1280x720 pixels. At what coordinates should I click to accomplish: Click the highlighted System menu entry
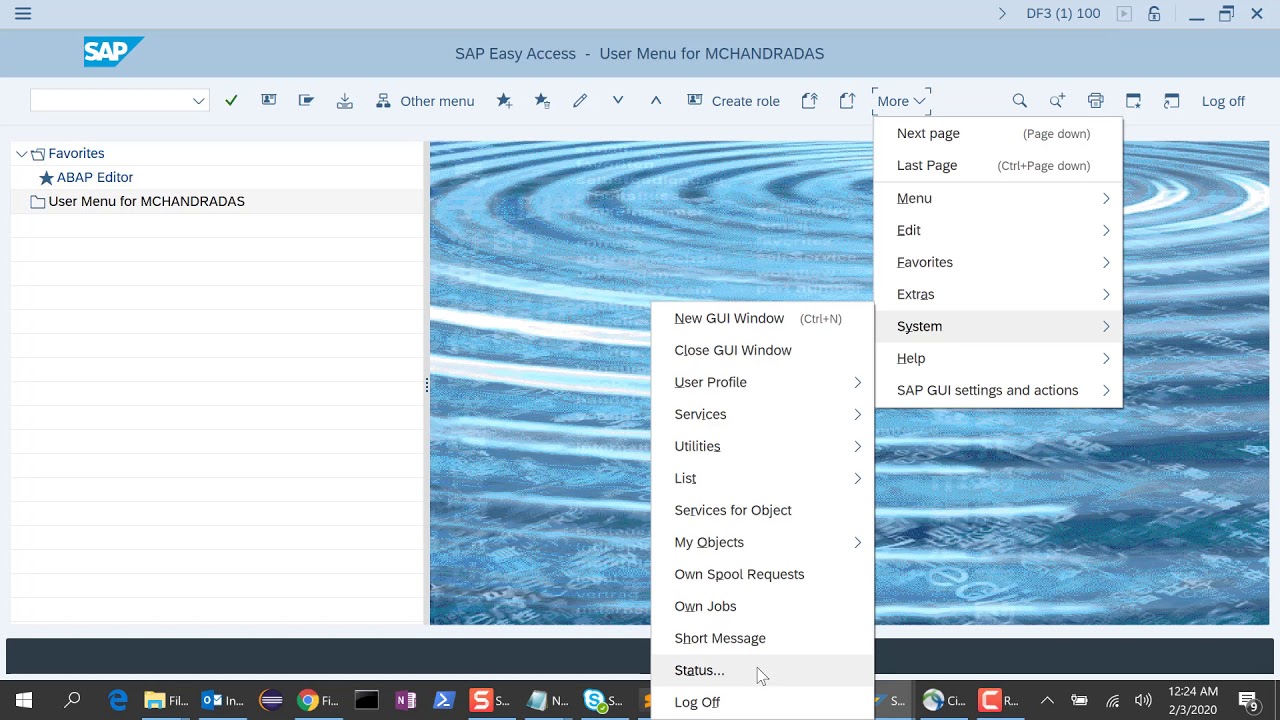(x=998, y=326)
